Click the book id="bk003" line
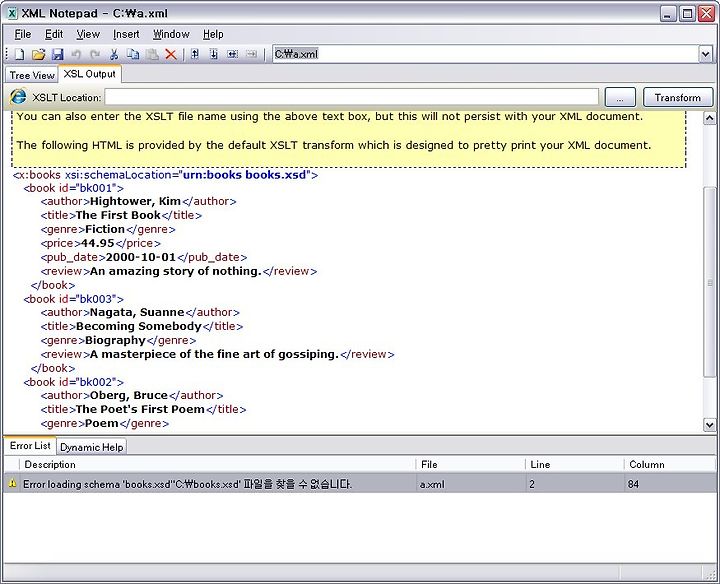 (73, 299)
